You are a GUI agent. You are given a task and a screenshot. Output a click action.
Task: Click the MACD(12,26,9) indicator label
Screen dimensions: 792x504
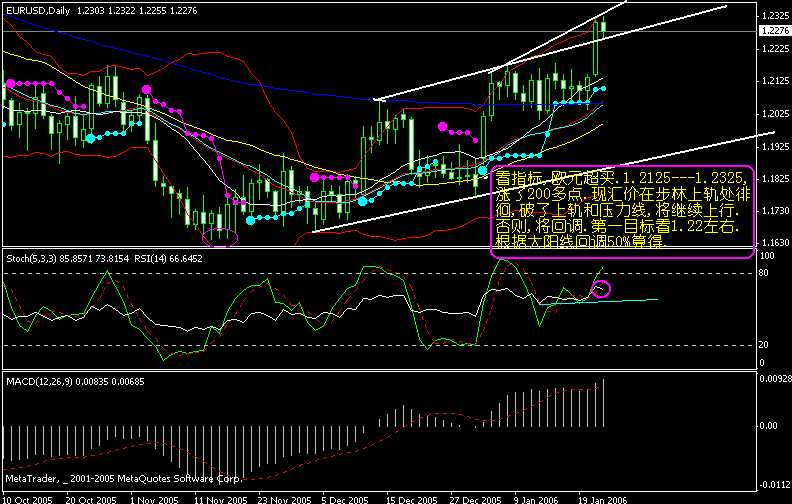(x=39, y=382)
